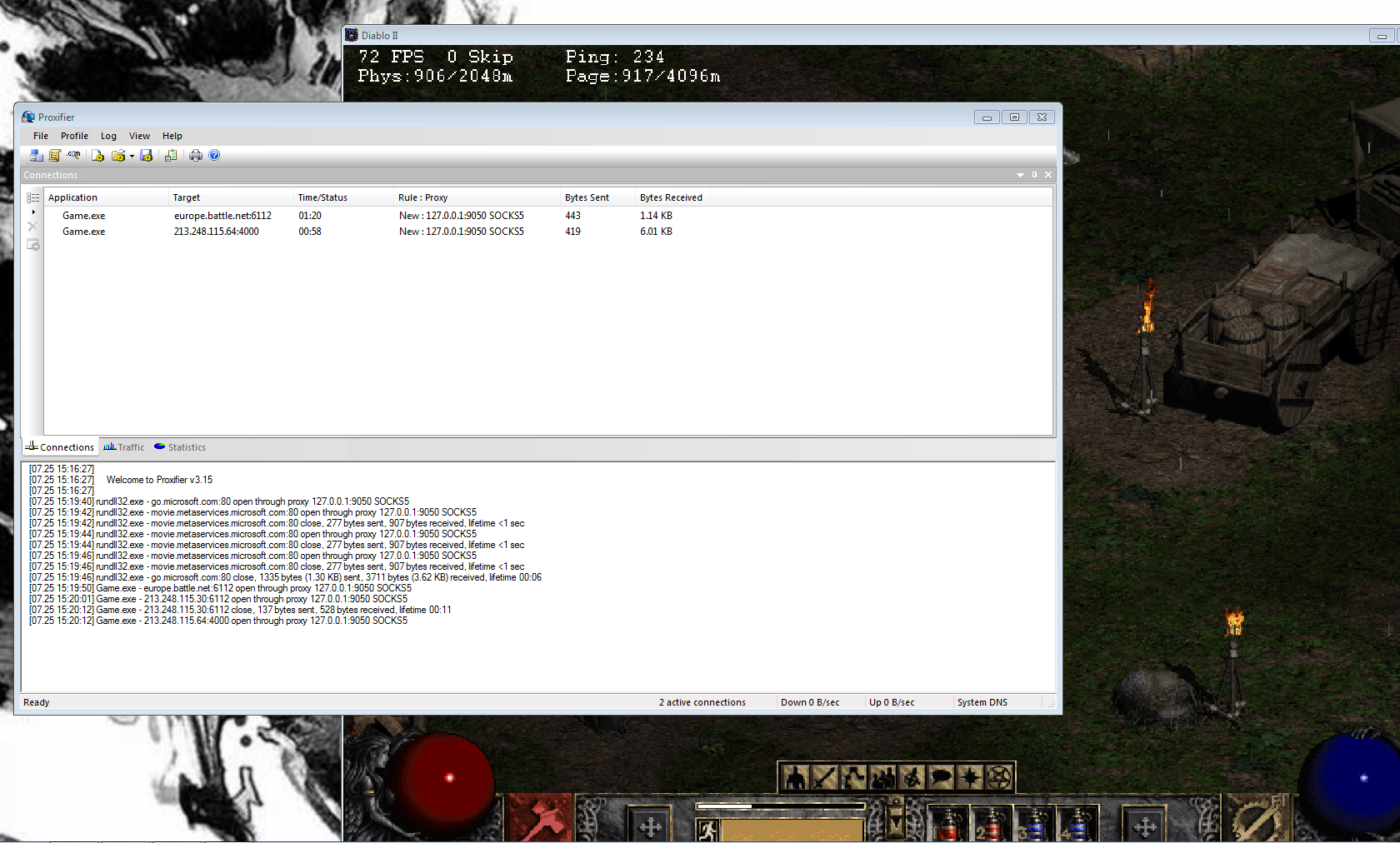Click the 1.14 KB bytes received cell
Viewport: 1400px width, 843px height.
[656, 216]
